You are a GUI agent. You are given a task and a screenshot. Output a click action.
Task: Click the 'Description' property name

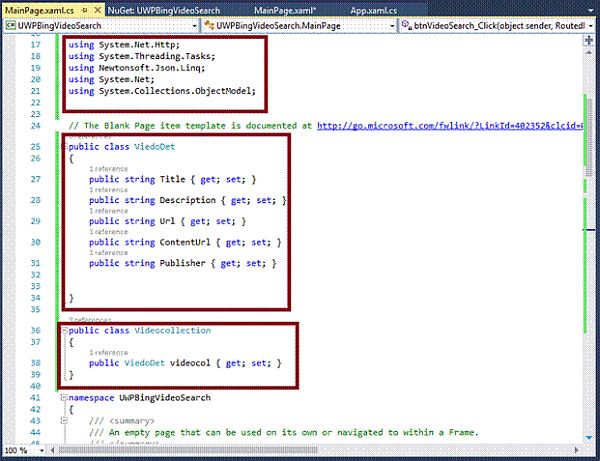click(x=188, y=200)
